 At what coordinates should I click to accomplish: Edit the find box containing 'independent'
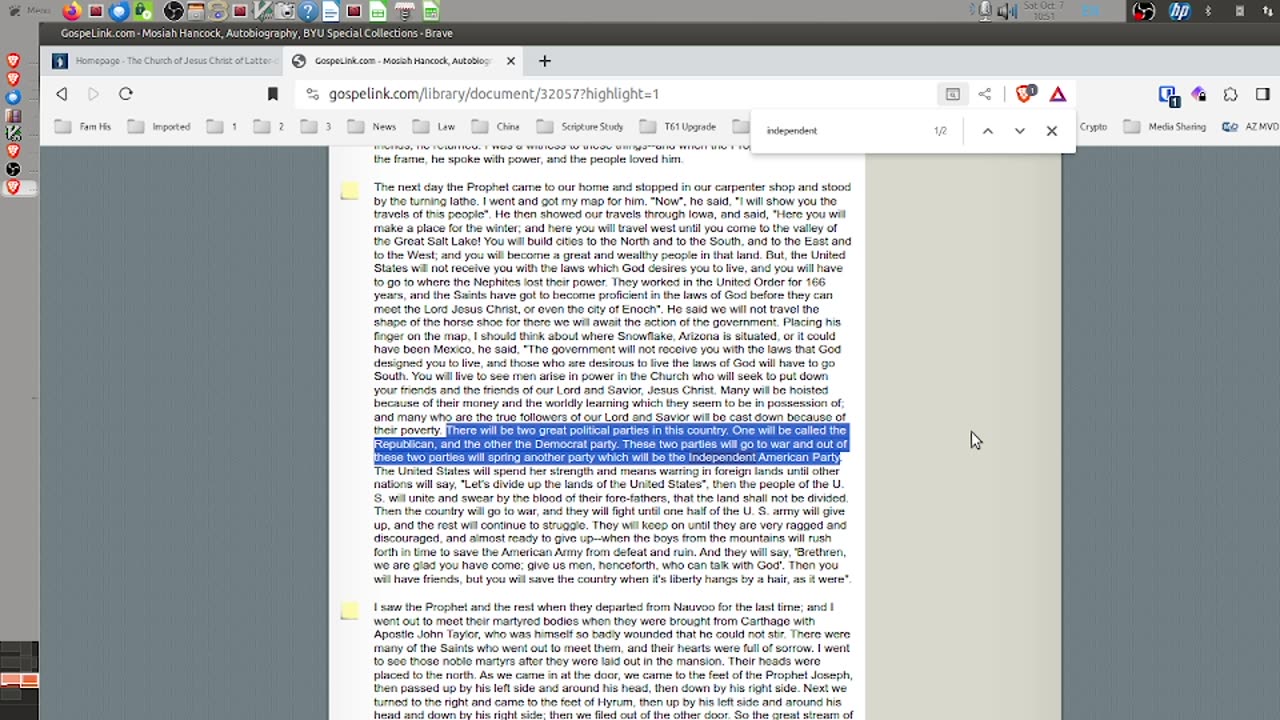[840, 131]
